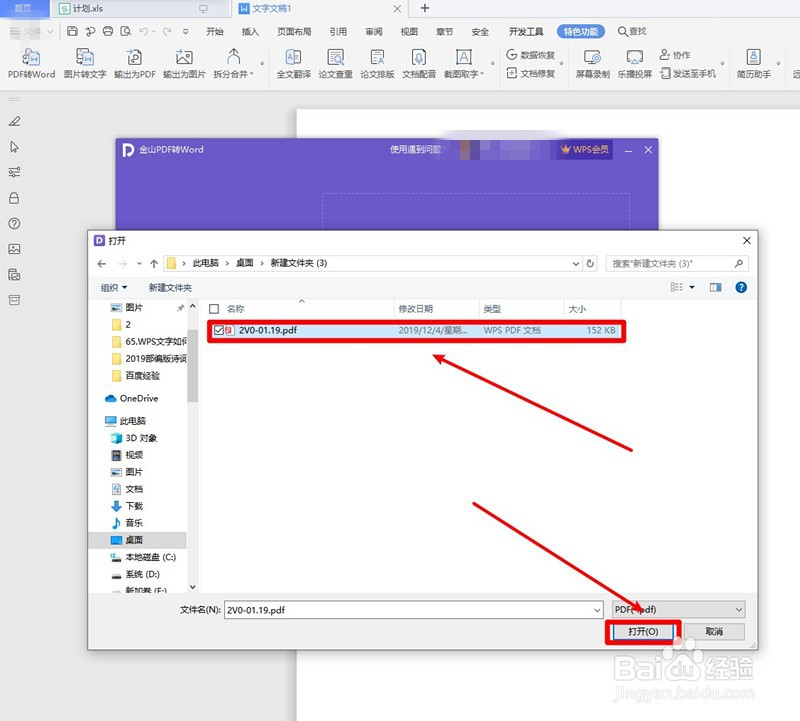This screenshot has height=721, width=800.
Task: Click the undo arrow in toolbar
Action: (143, 32)
